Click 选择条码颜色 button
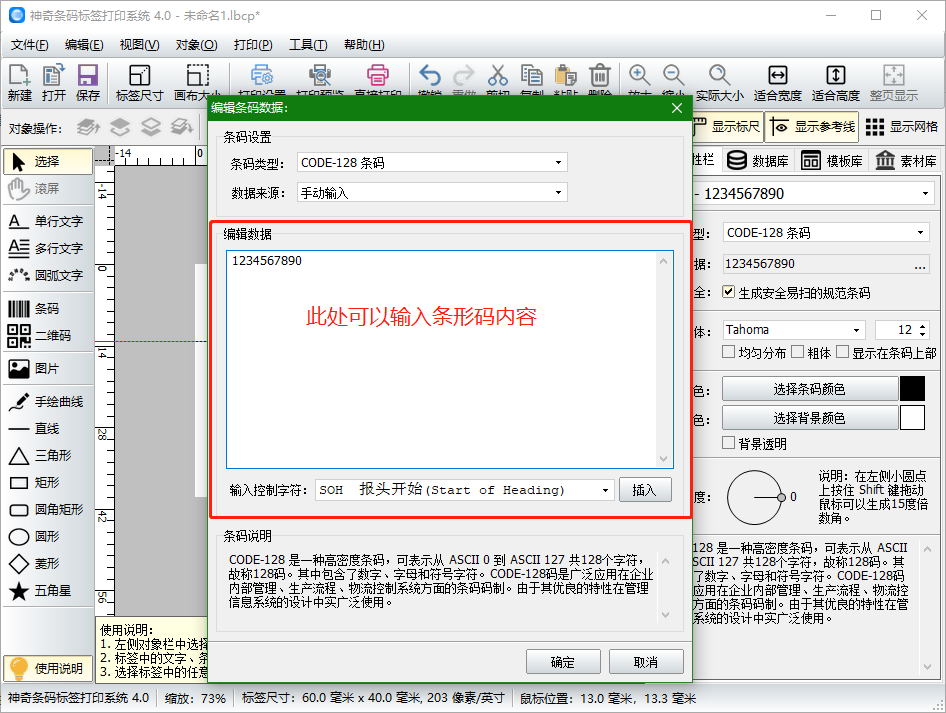Image resolution: width=946 pixels, height=713 pixels. [x=810, y=389]
